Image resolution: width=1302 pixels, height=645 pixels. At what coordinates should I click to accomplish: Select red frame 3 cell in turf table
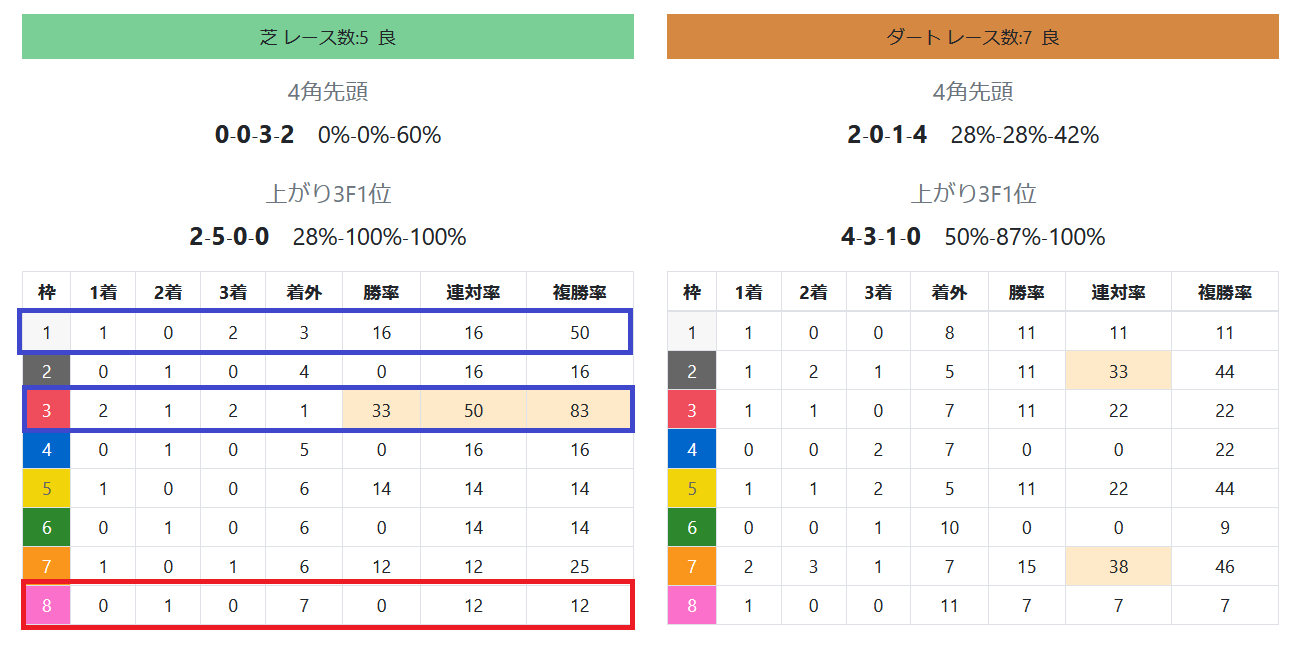[47, 410]
